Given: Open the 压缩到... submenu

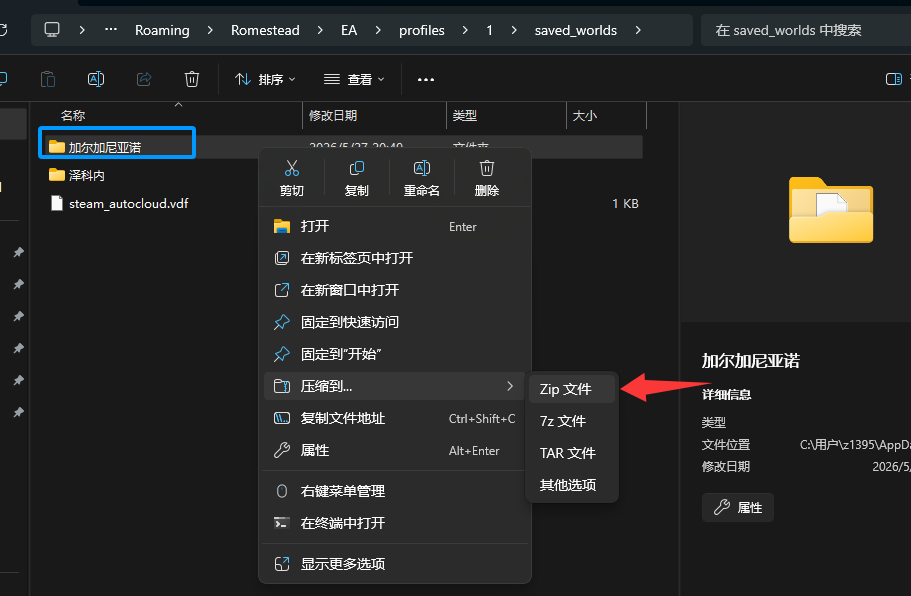Looking at the screenshot, I should (394, 386).
